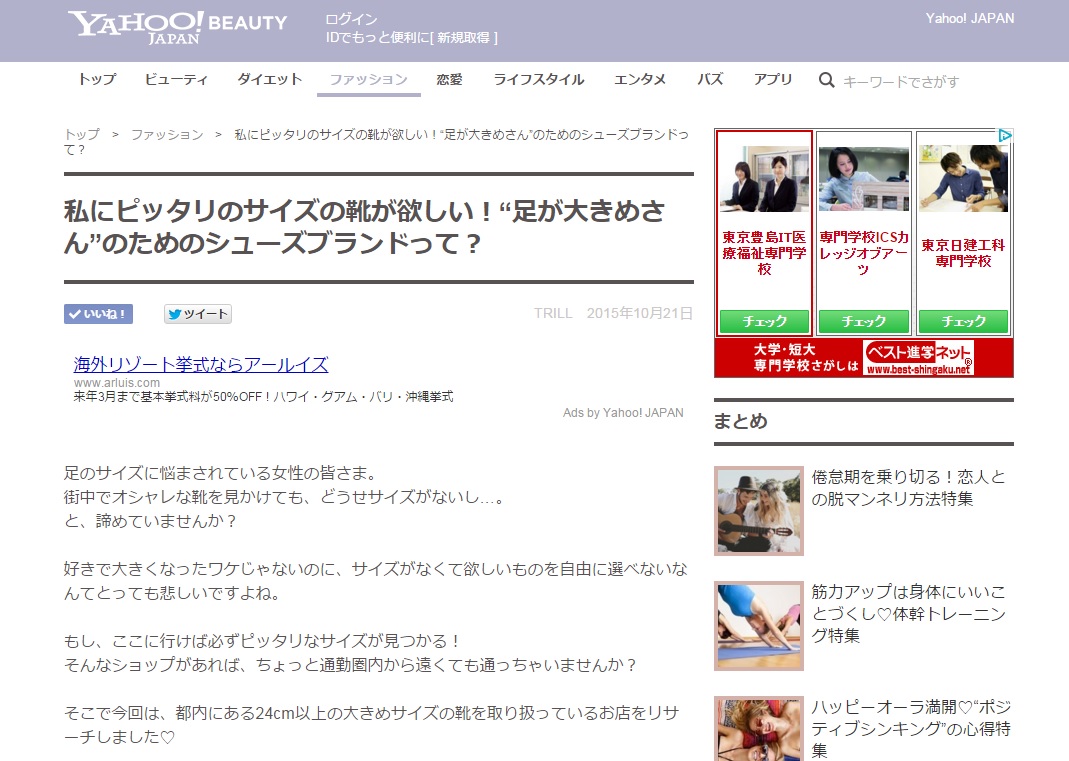The height and width of the screenshot is (761, 1069).
Task: Click the search magnifier icon
Action: pos(826,80)
